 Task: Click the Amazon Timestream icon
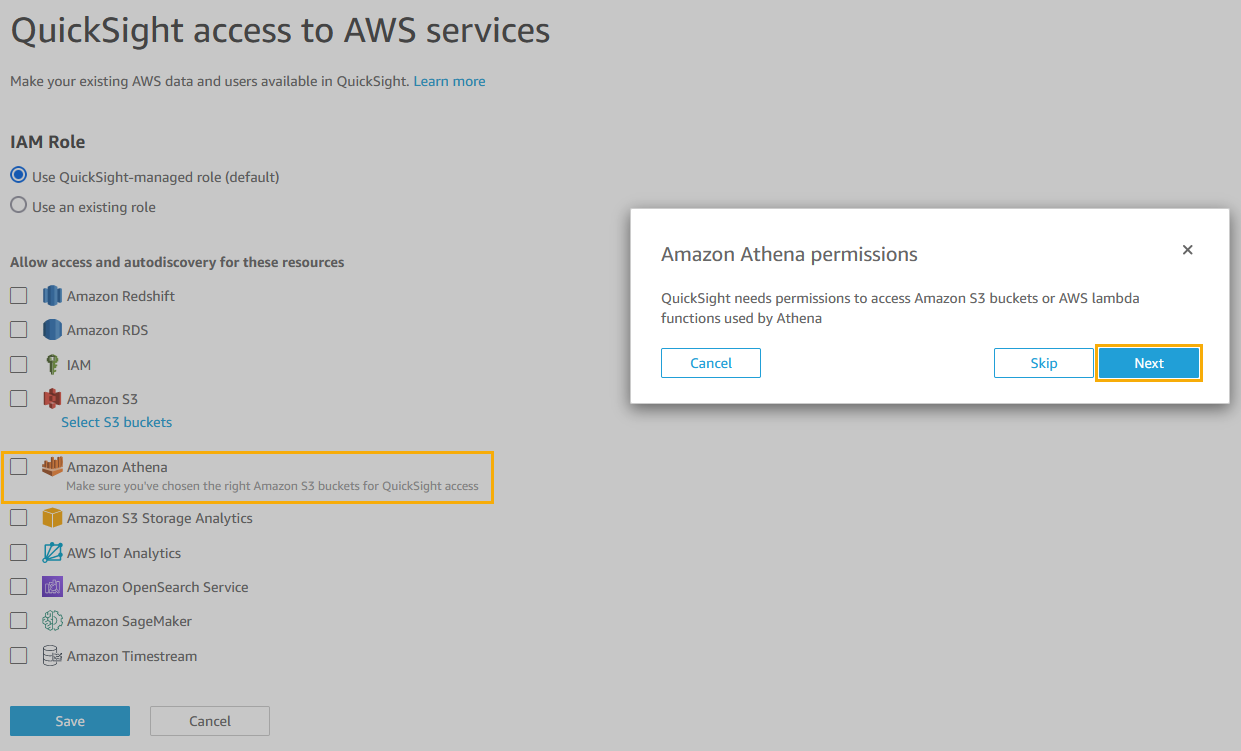(x=52, y=656)
